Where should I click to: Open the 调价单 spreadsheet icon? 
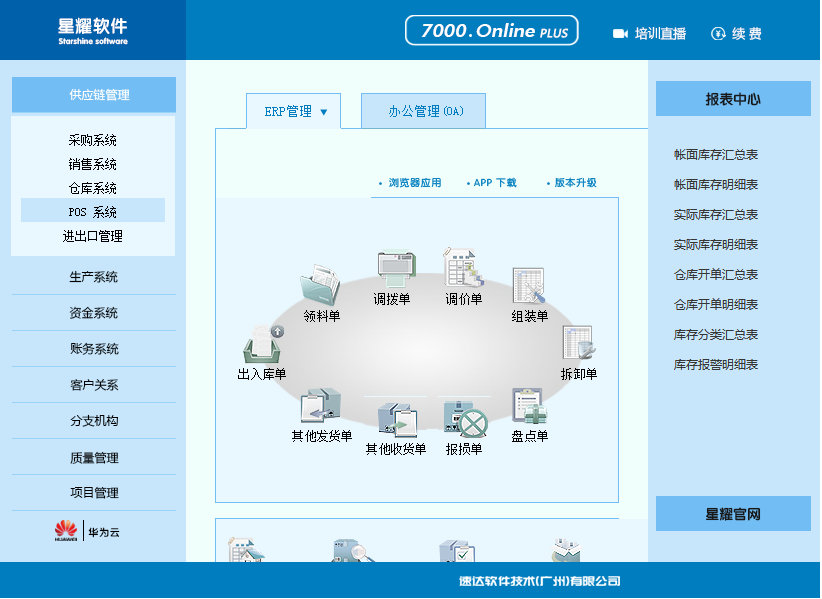(x=463, y=267)
